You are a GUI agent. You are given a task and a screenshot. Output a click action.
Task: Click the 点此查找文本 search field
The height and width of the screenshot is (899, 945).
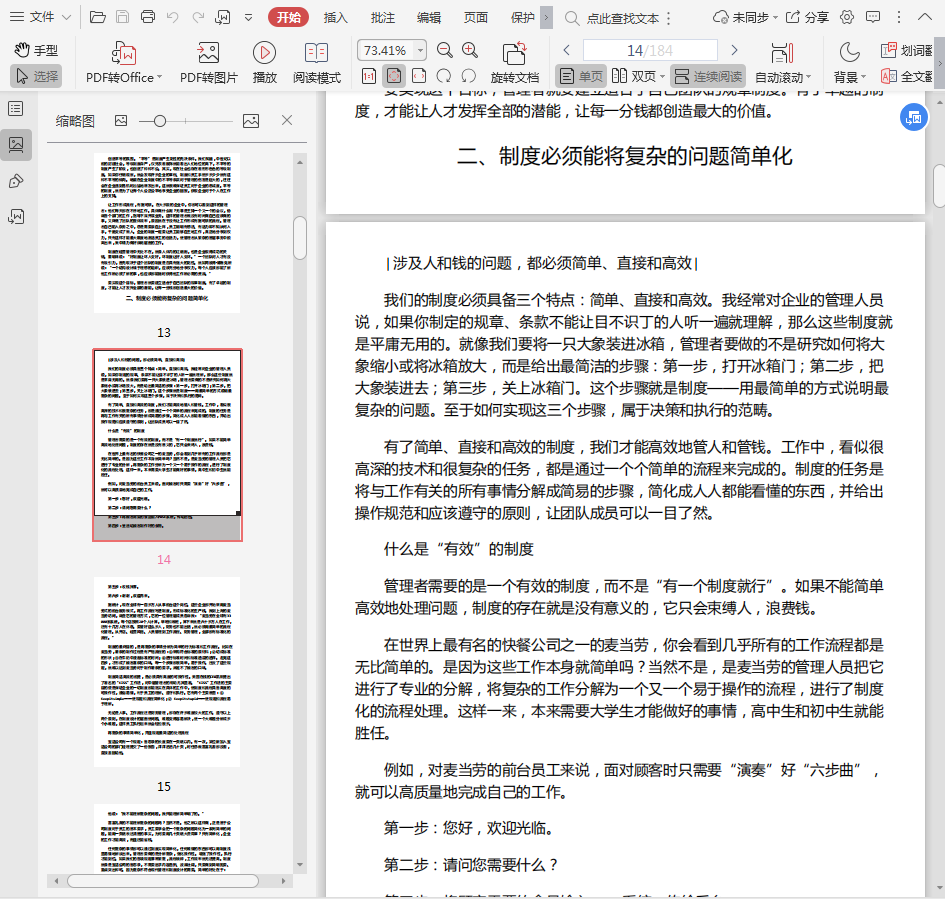[x=623, y=19]
